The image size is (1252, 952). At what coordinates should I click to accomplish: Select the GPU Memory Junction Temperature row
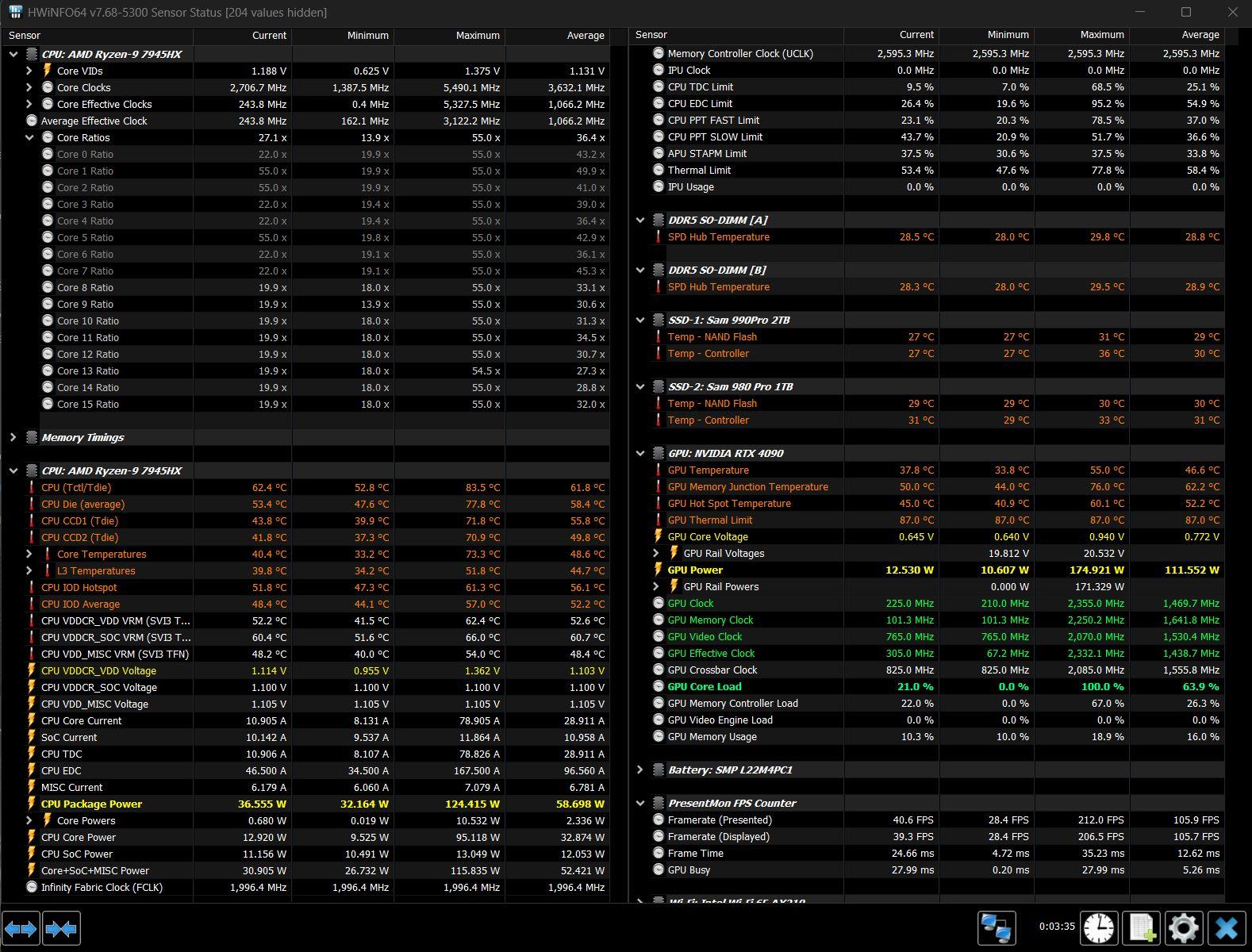tap(926, 486)
